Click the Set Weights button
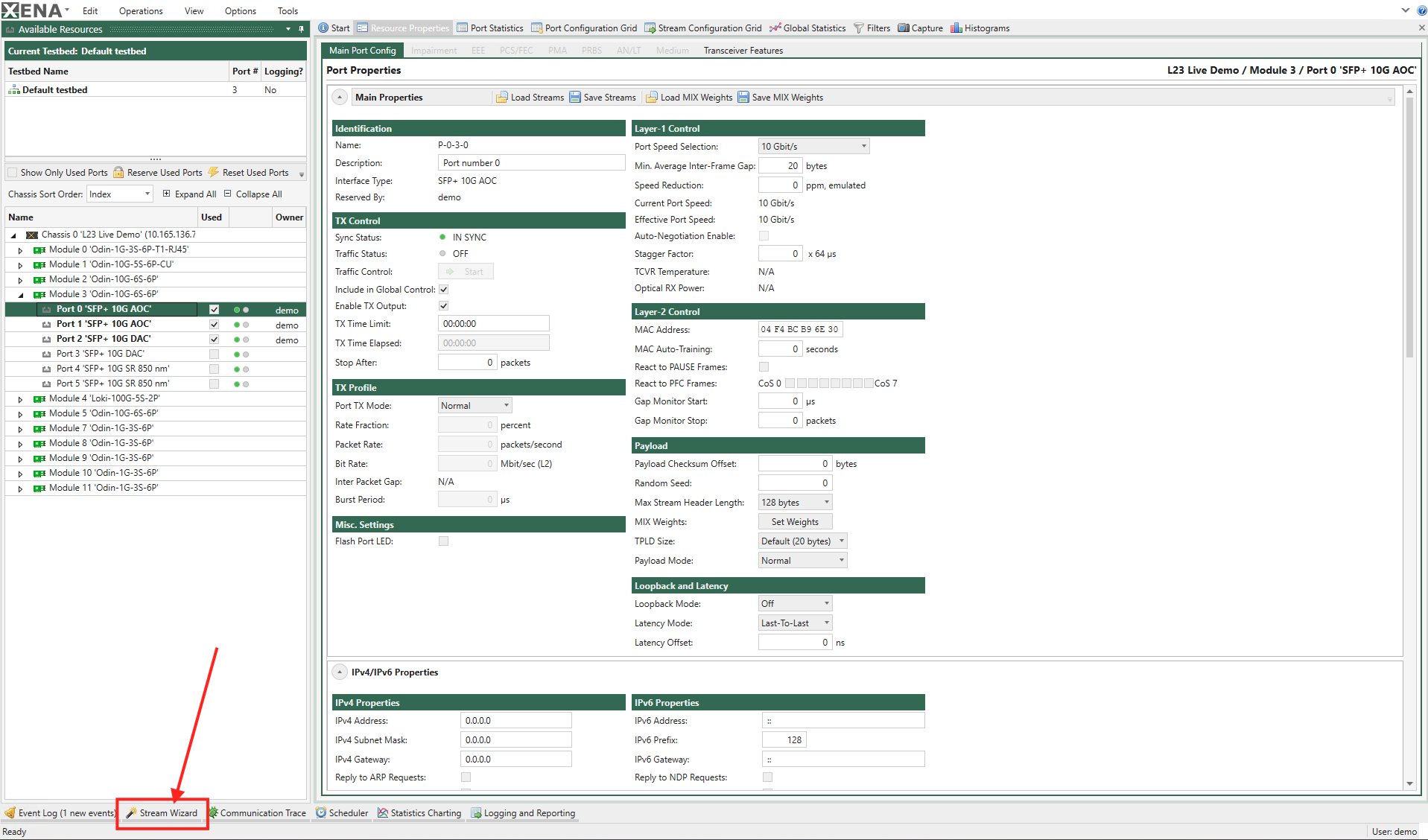The image size is (1428, 840). coord(795,522)
